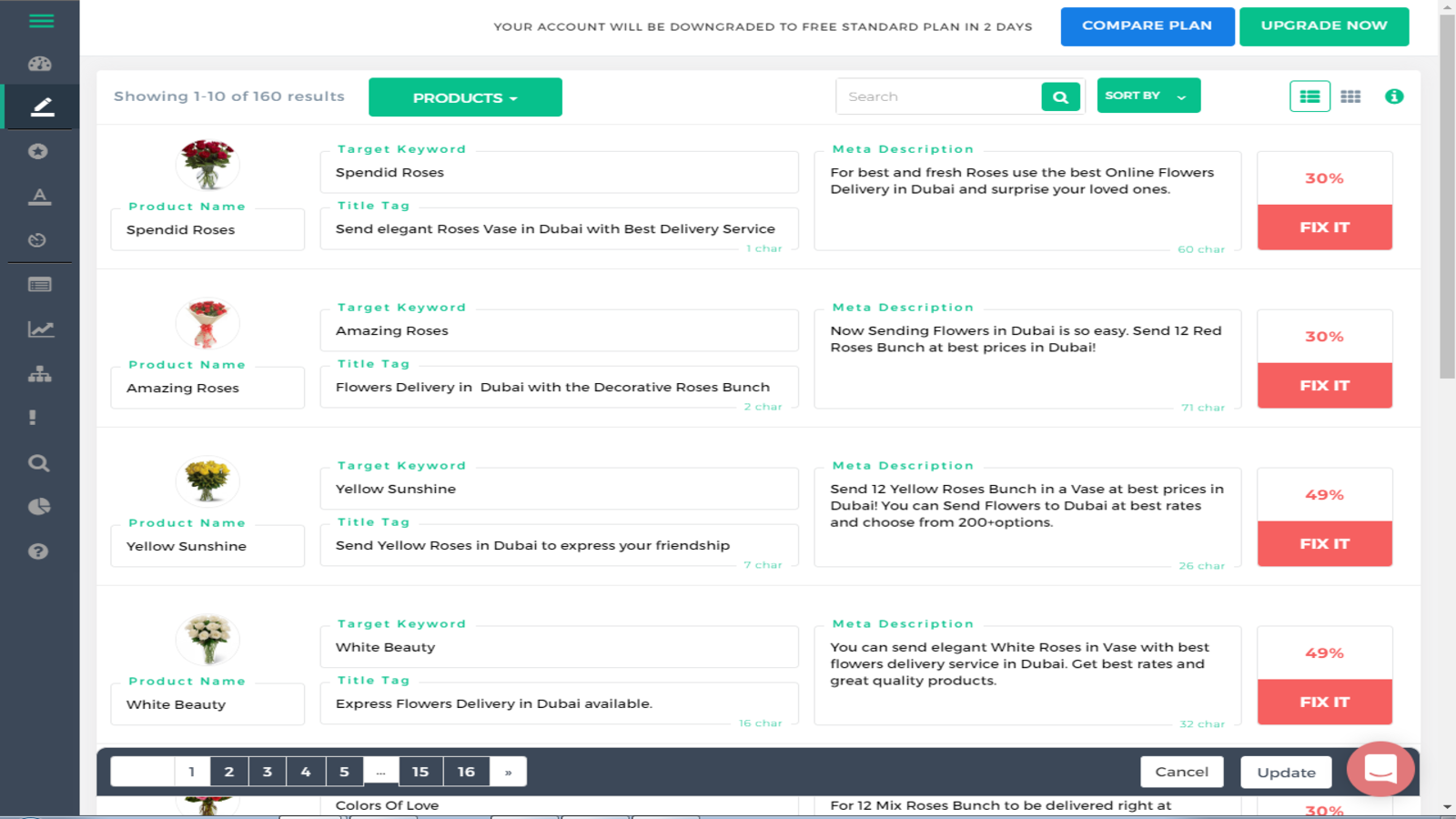
Task: Go to pagination page 3
Action: pyautogui.click(x=268, y=771)
